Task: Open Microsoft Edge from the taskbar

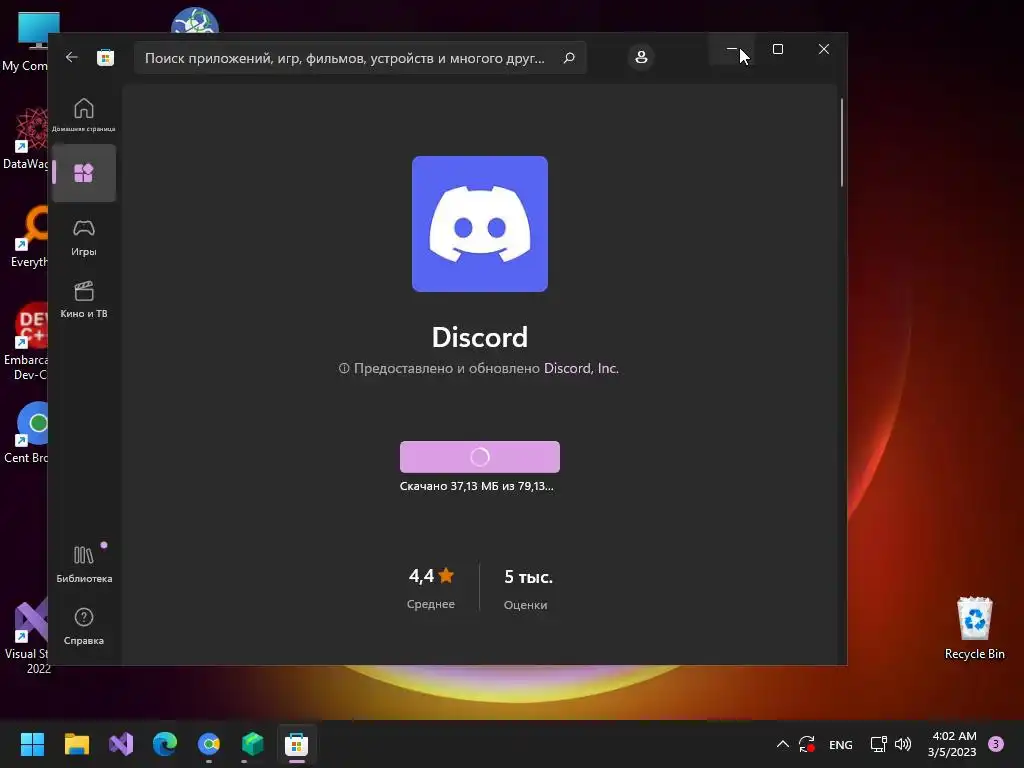Action: pos(165,744)
